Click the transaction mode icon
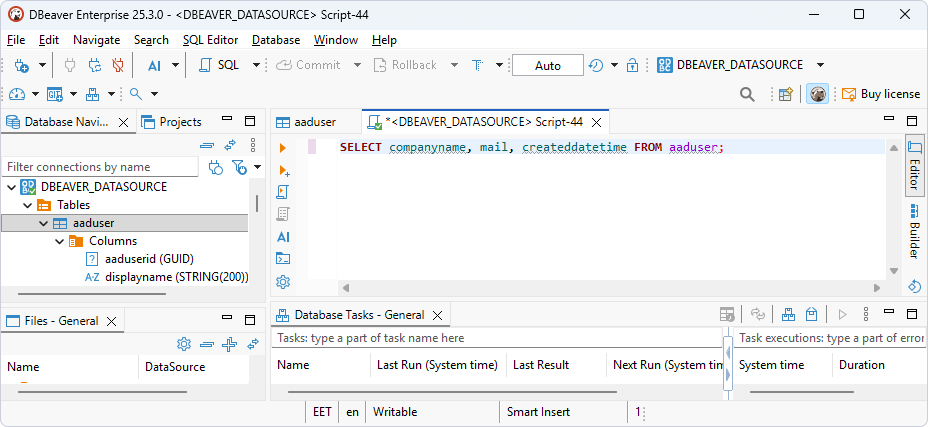The width and height of the screenshot is (928, 427). pyautogui.click(x=478, y=65)
